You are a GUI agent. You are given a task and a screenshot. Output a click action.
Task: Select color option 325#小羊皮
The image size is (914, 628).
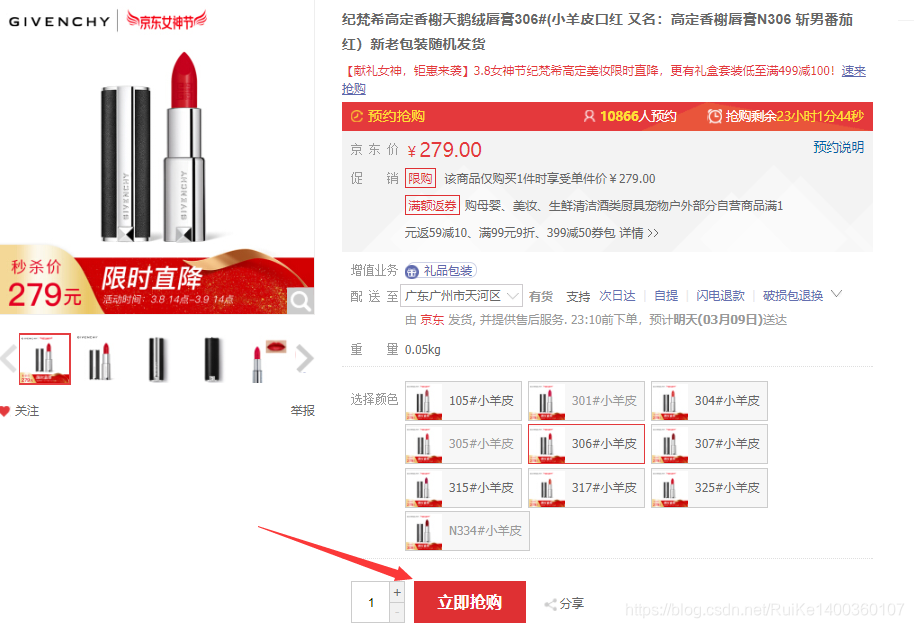tap(709, 488)
